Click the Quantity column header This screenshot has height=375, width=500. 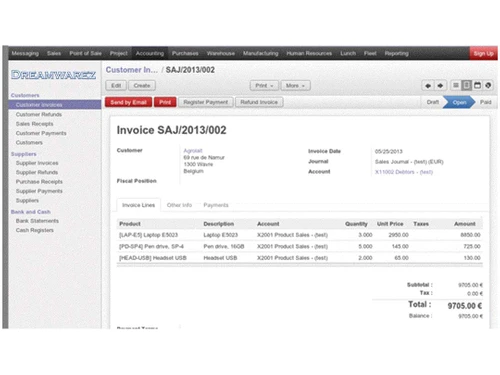[356, 224]
